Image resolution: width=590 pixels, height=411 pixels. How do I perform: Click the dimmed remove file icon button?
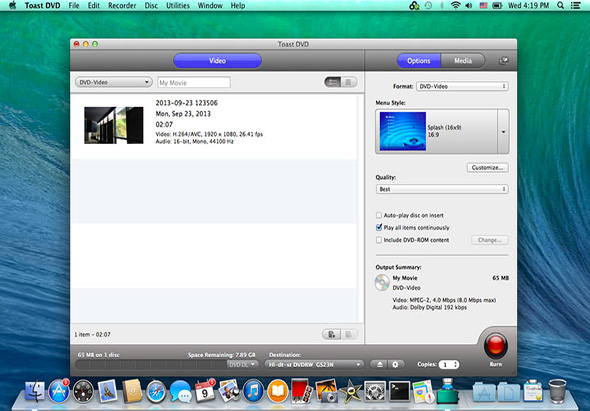349,334
